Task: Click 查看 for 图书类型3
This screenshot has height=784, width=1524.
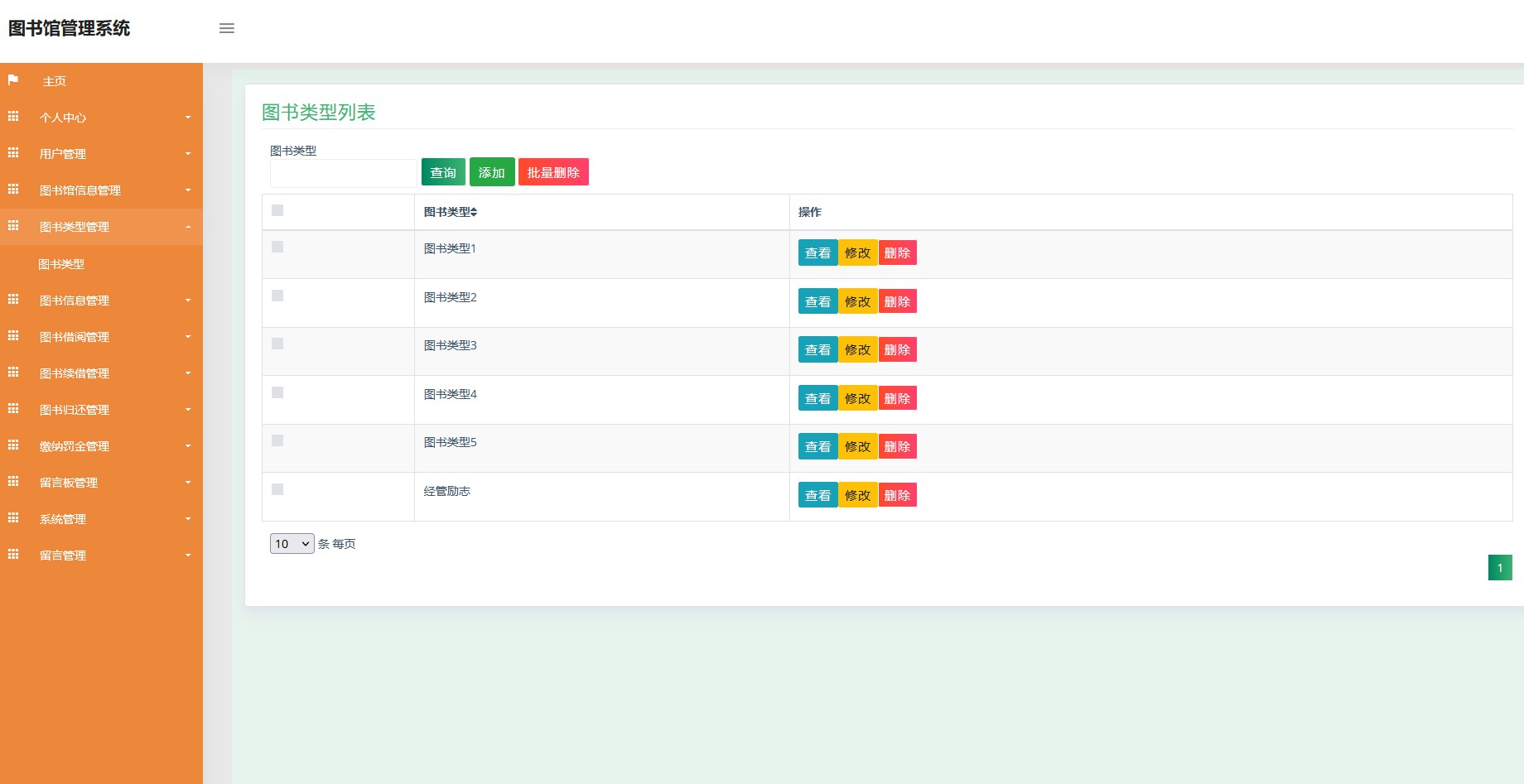Action: coord(817,349)
